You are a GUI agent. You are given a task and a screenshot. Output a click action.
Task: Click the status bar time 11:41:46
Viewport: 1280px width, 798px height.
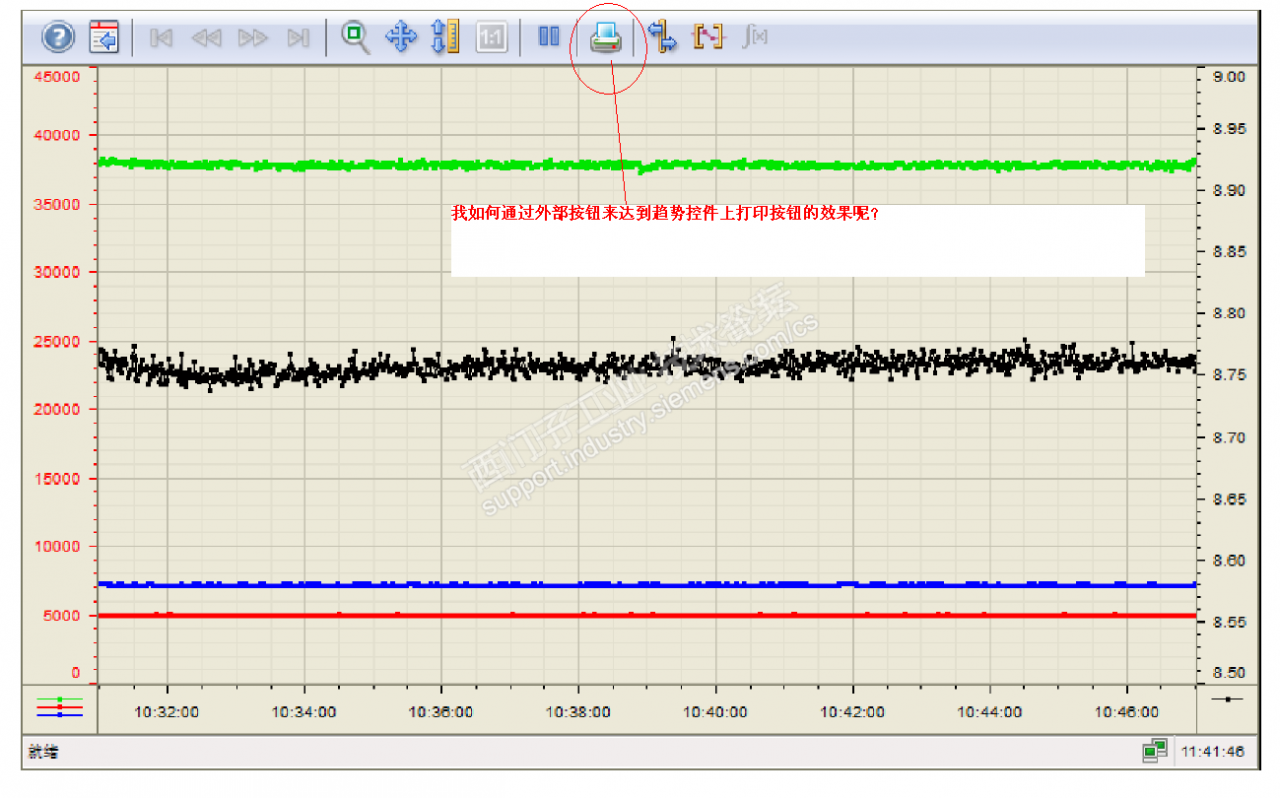tap(1212, 752)
